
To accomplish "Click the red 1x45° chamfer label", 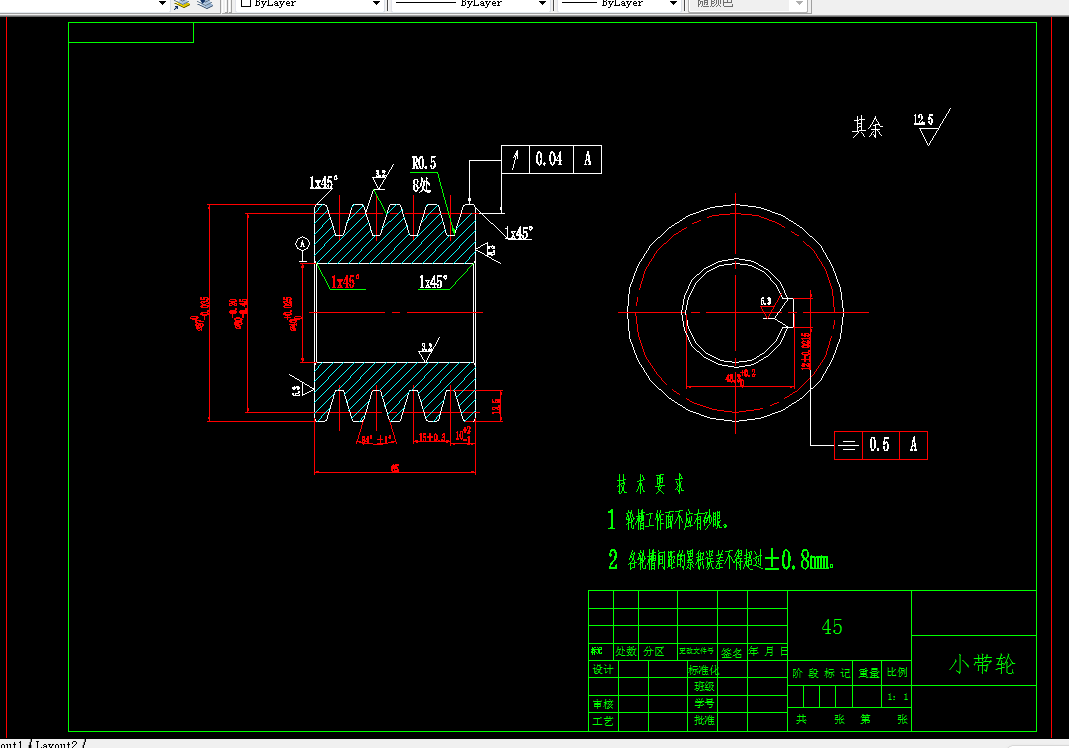I will pyautogui.click(x=345, y=282).
